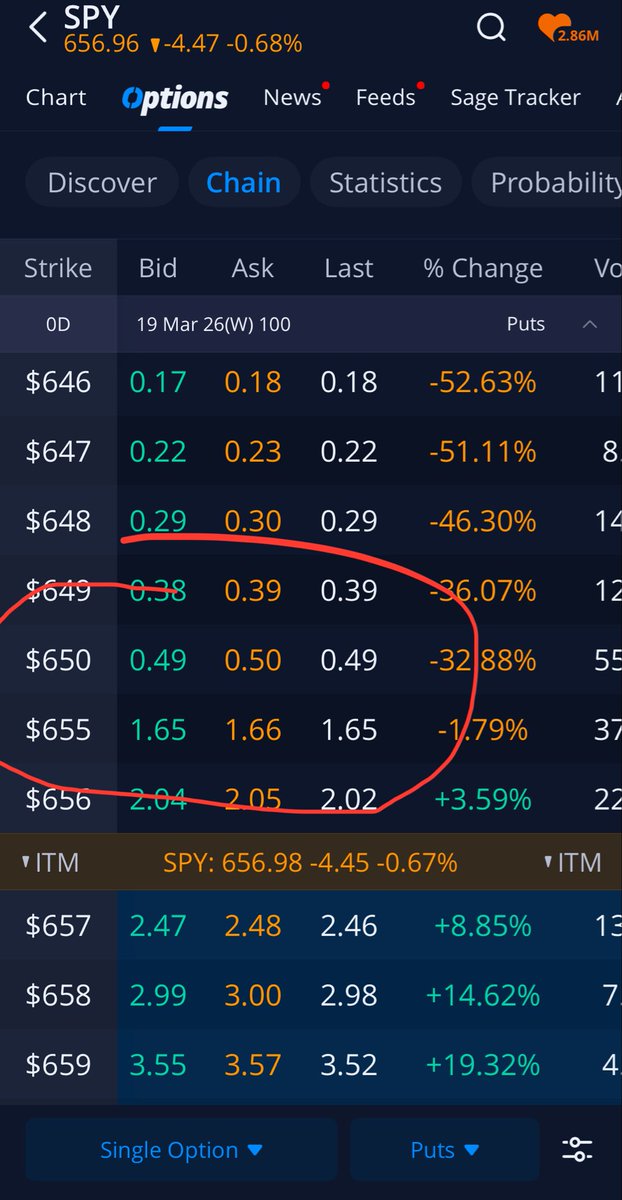
Task: Tap the 0.50 ask for $650
Action: 252,660
